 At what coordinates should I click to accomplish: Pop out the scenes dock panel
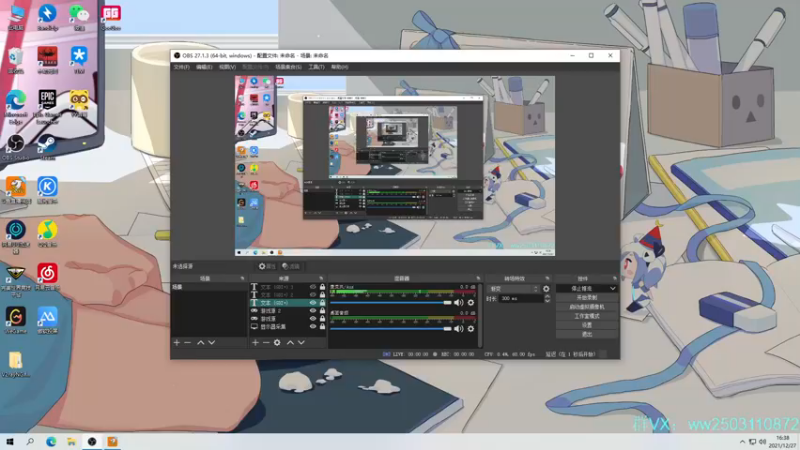(x=242, y=279)
